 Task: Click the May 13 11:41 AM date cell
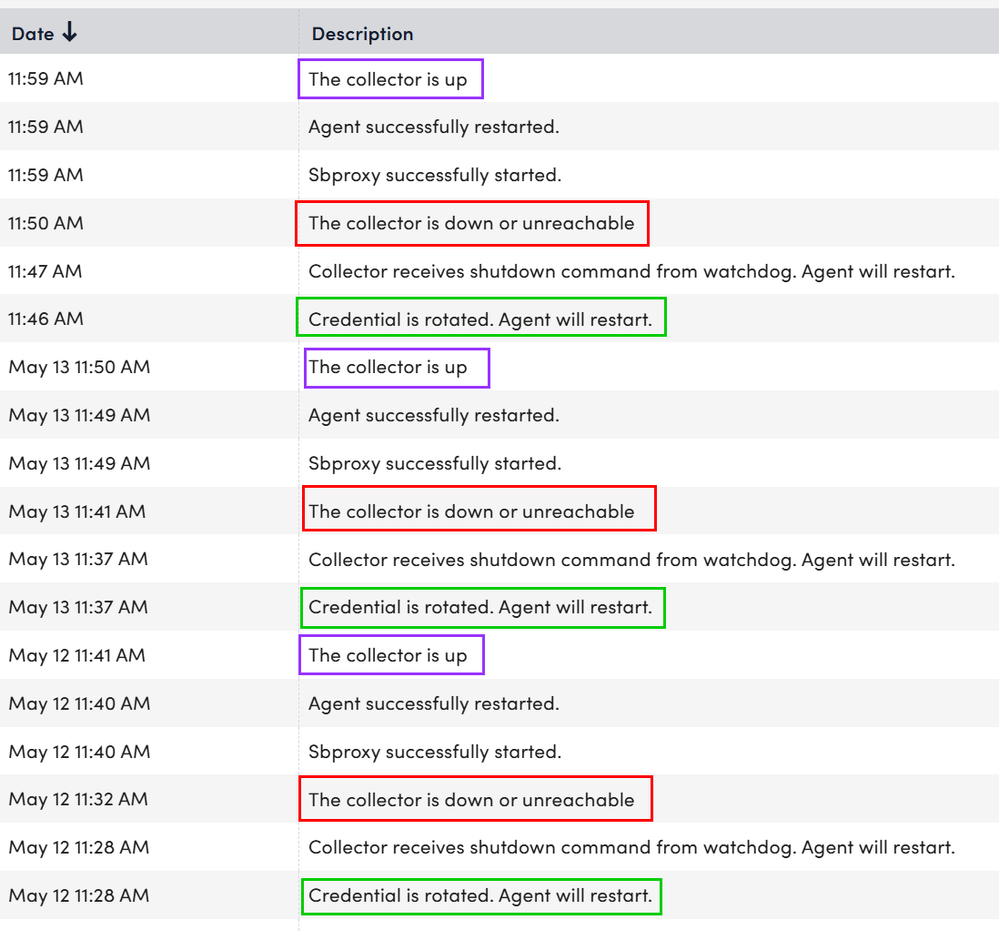pyautogui.click(x=77, y=512)
